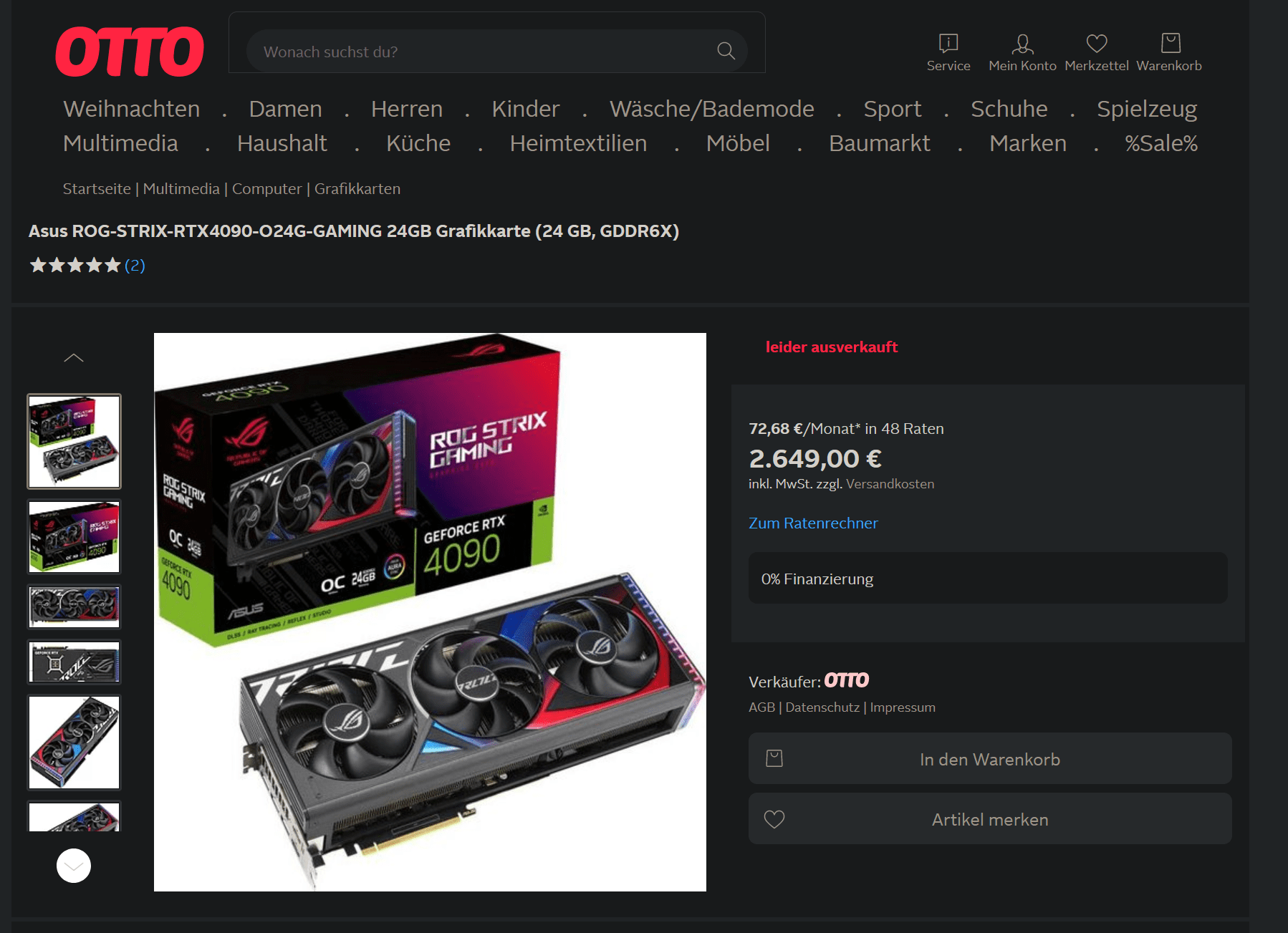This screenshot has width=1288, height=933.
Task: Click the OTTO seller logo
Action: click(846, 680)
